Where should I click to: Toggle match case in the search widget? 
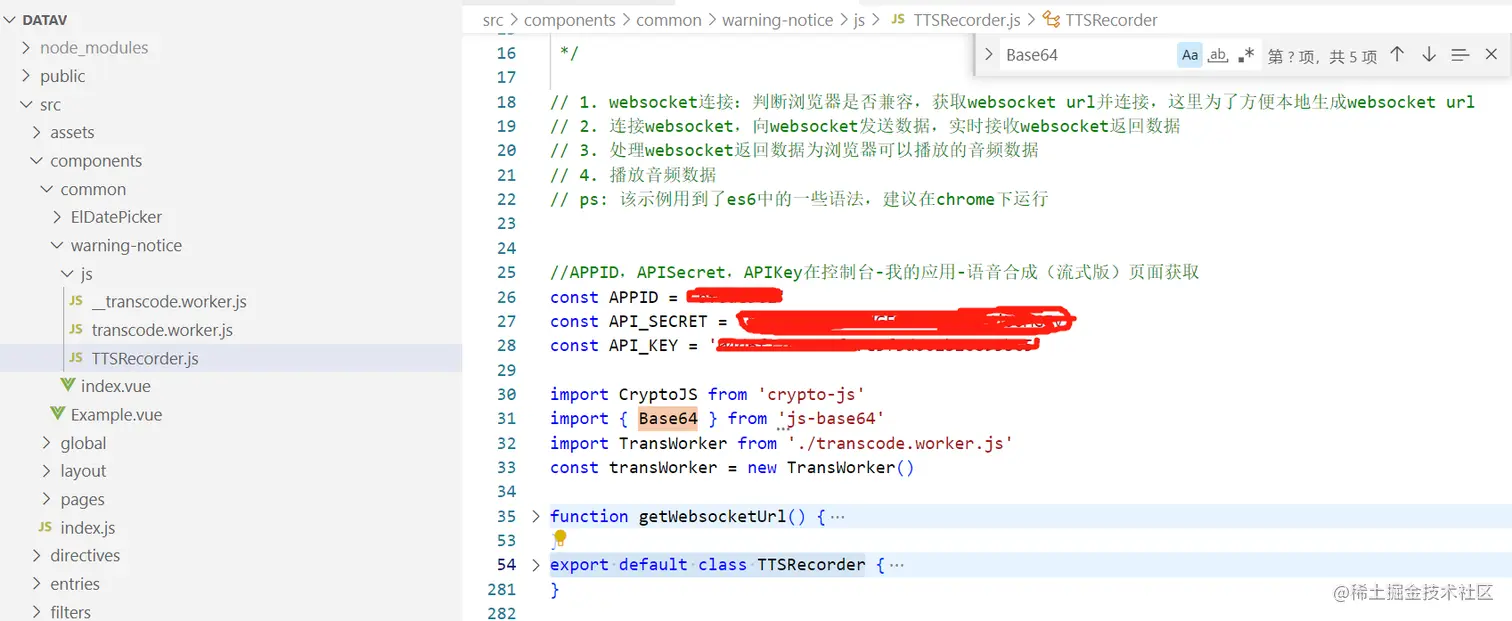click(x=1189, y=55)
